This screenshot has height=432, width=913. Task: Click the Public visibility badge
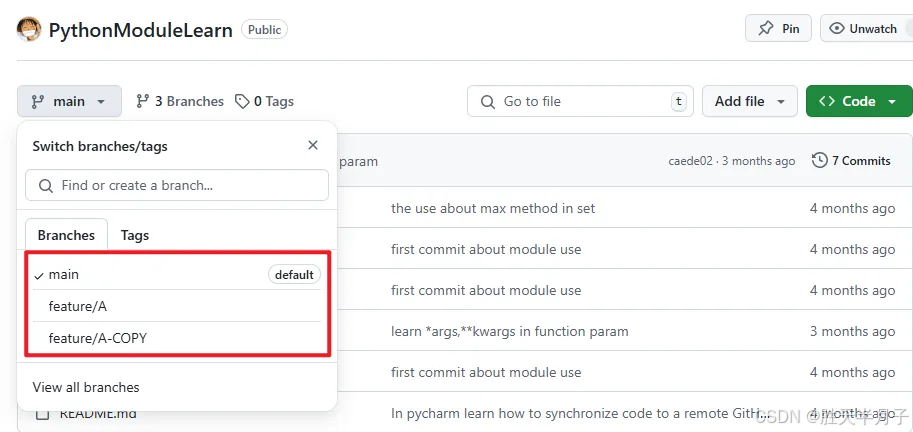[264, 30]
